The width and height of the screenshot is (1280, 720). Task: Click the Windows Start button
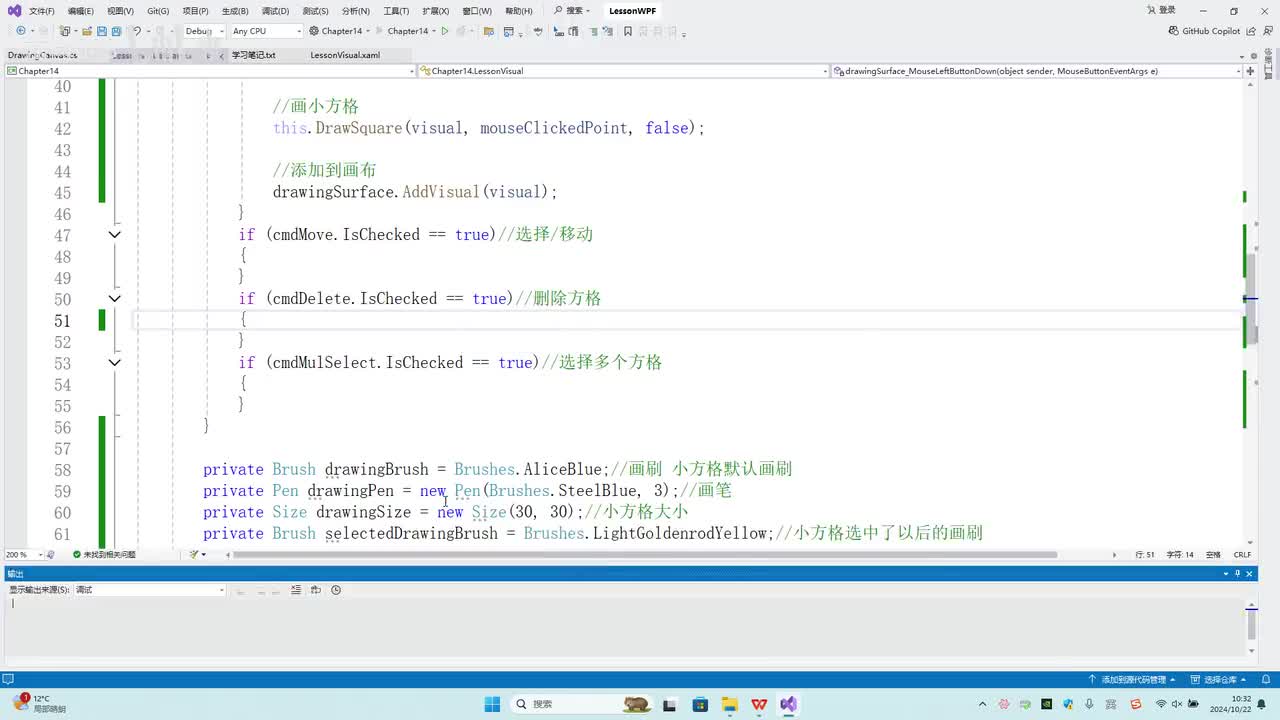pos(492,704)
